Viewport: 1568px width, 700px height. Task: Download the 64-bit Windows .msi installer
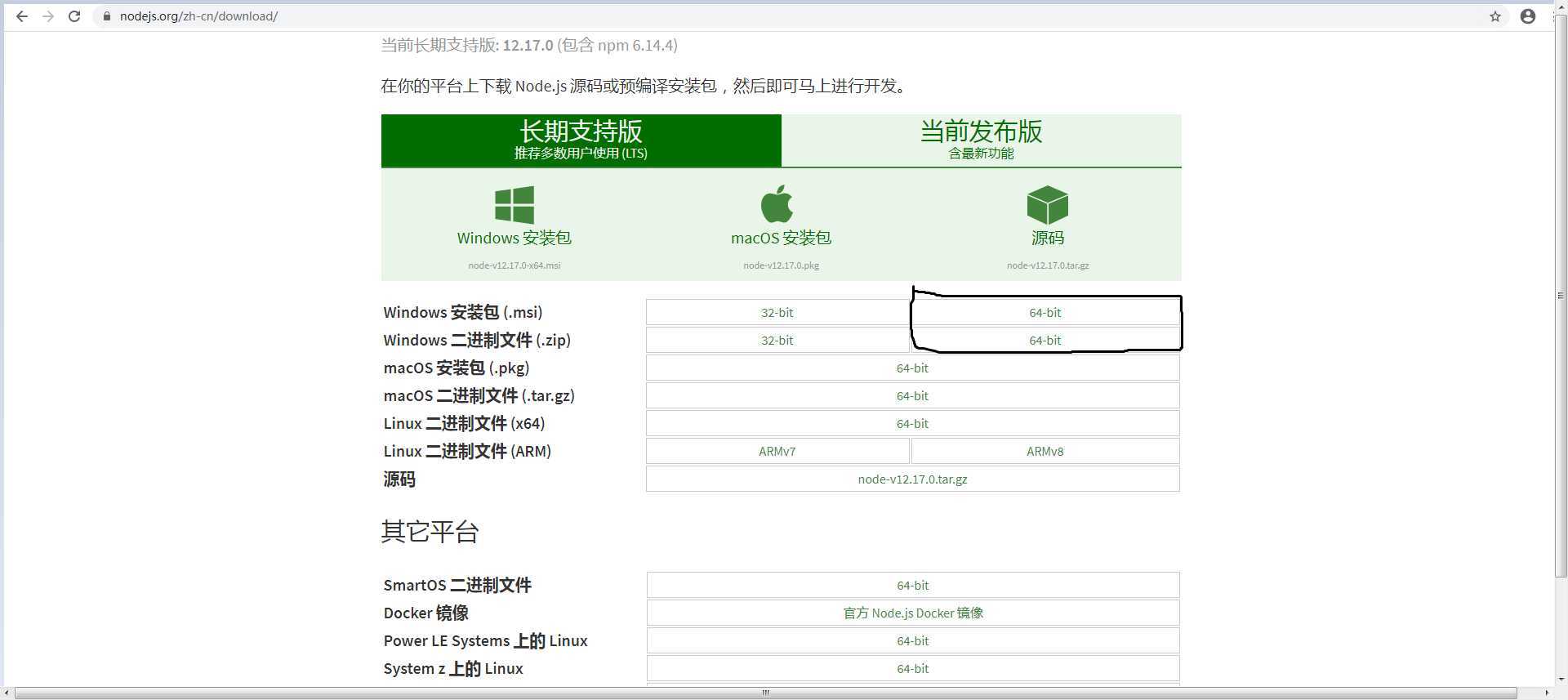[1045, 313]
